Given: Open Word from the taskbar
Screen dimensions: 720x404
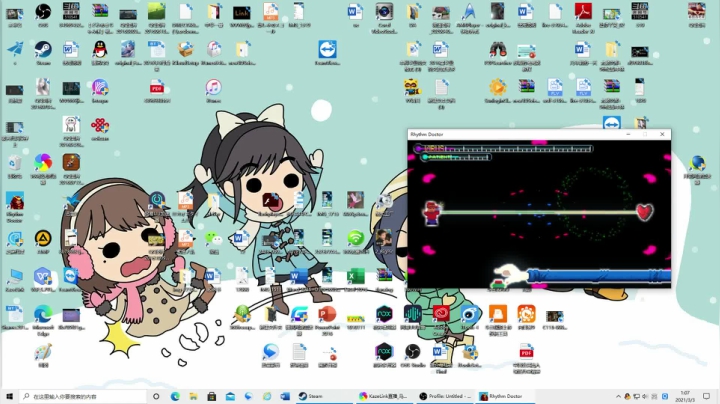Looking at the screenshot, I should pyautogui.click(x=285, y=396).
